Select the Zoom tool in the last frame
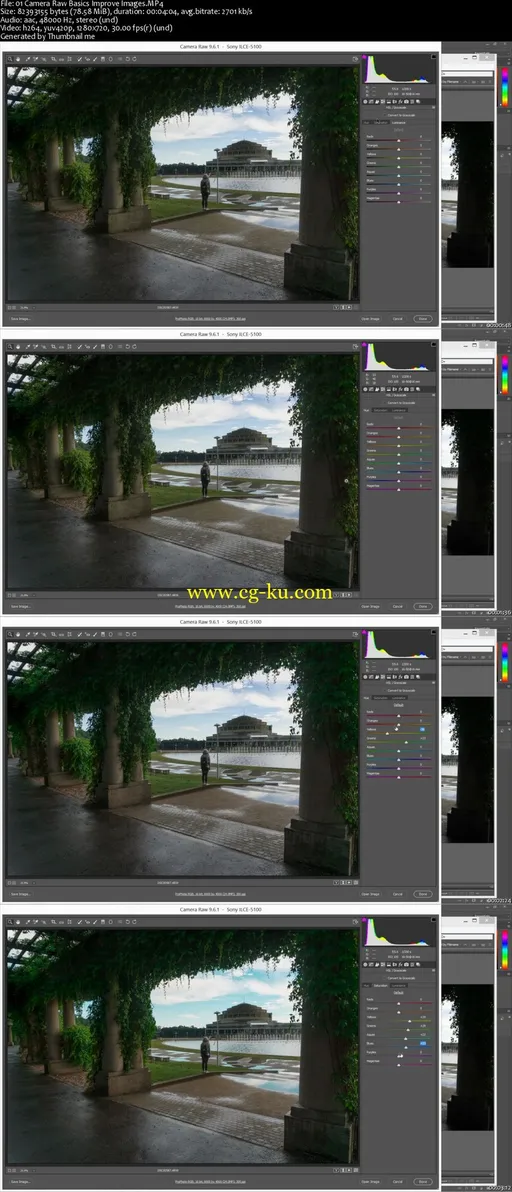 (x=9, y=921)
